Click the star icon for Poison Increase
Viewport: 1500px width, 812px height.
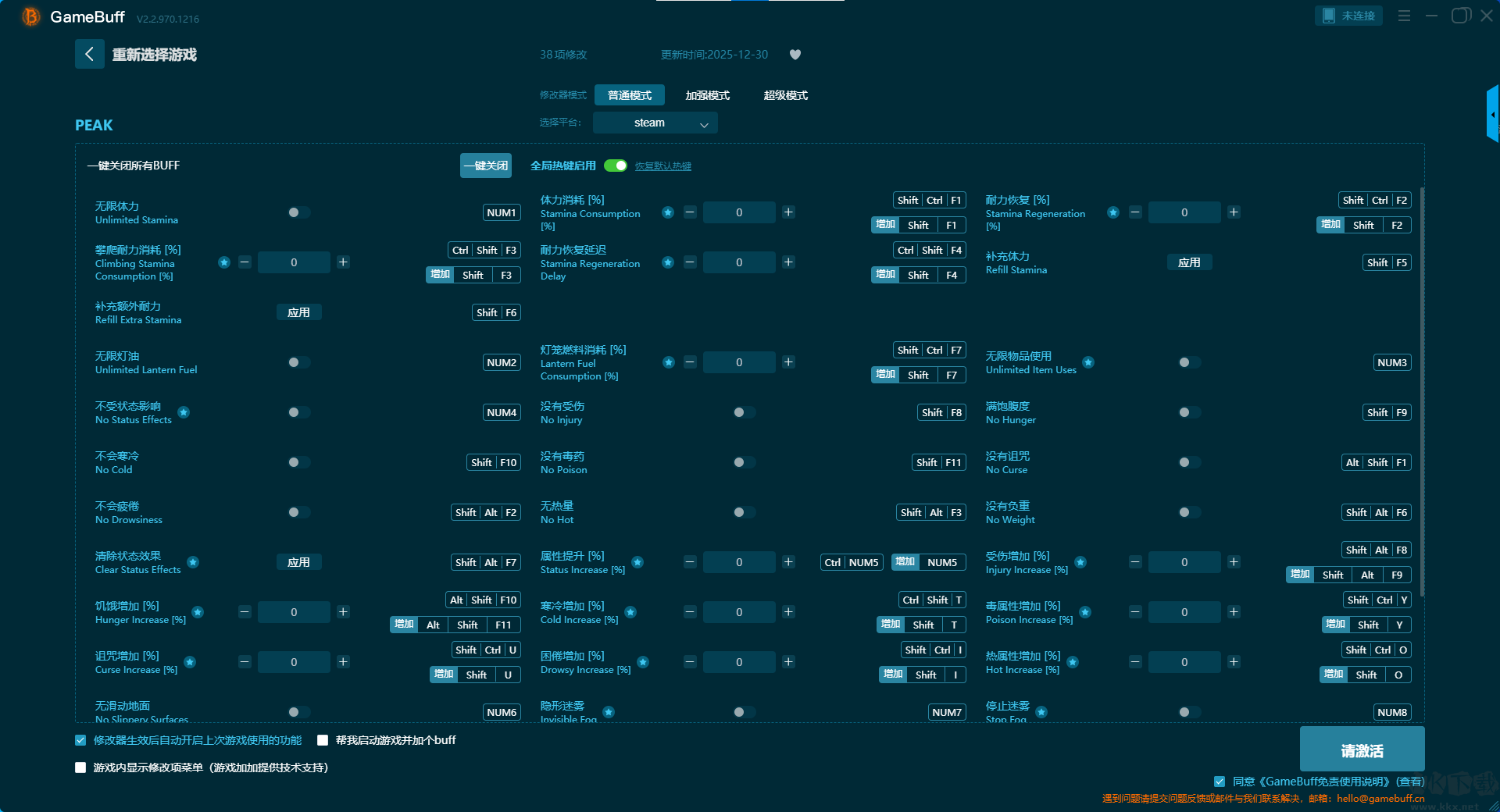point(1085,612)
